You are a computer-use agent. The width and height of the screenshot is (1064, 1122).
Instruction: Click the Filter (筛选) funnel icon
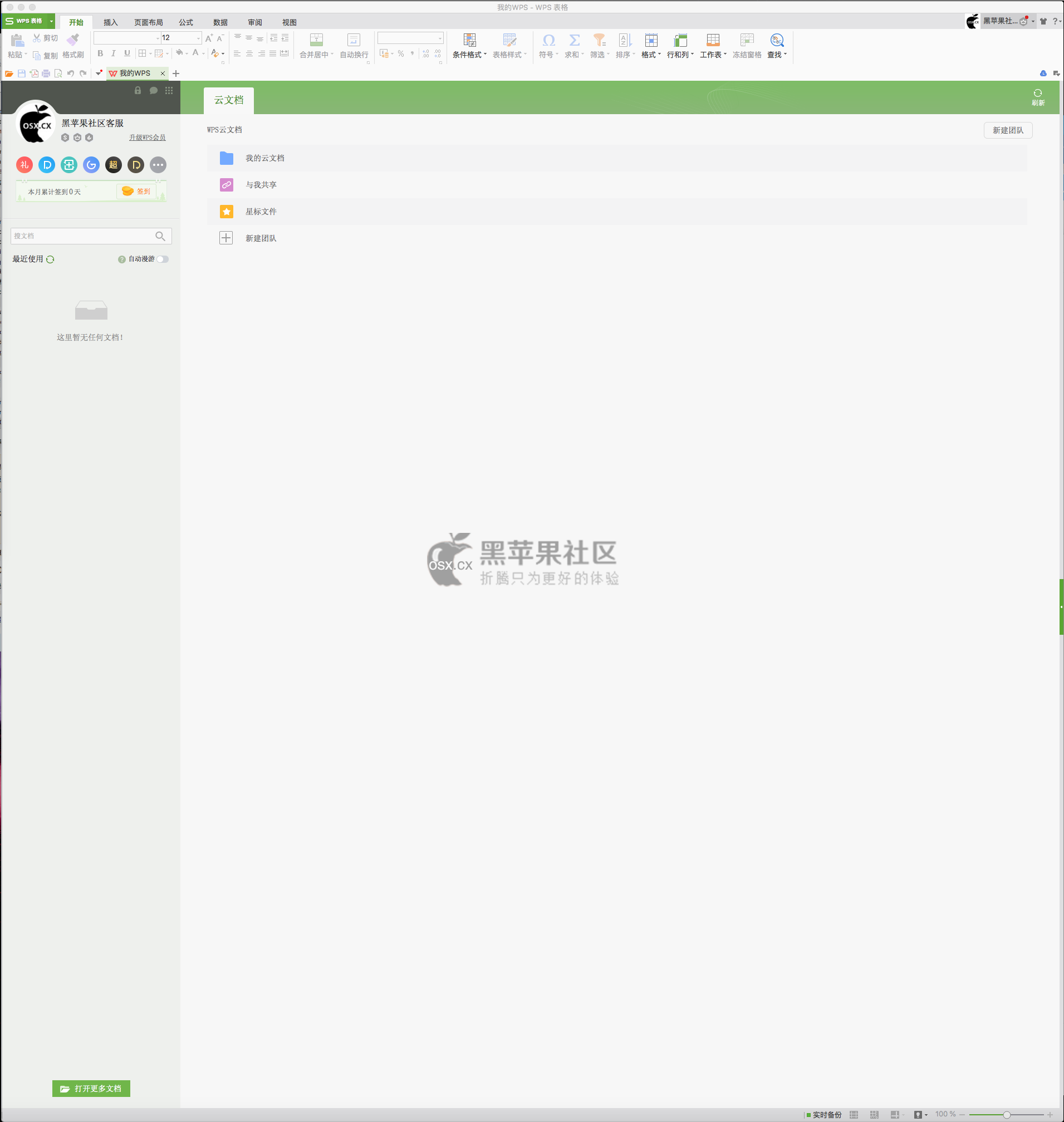(600, 40)
